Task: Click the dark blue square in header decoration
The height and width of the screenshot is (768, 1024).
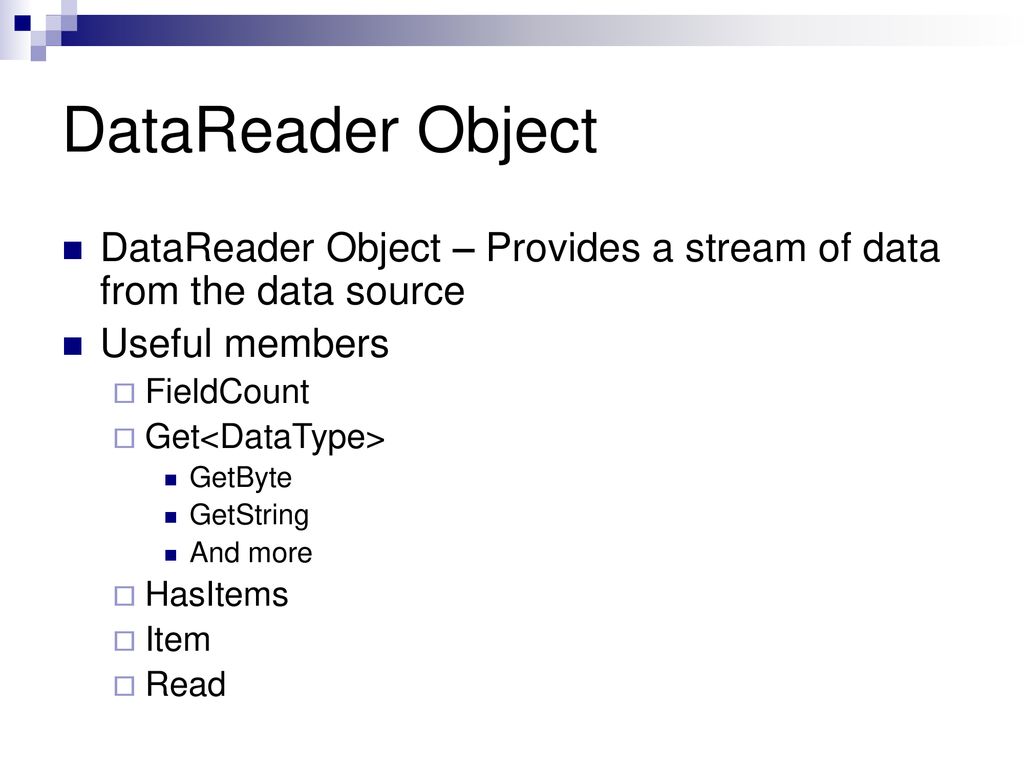Action: pyautogui.click(x=23, y=24)
